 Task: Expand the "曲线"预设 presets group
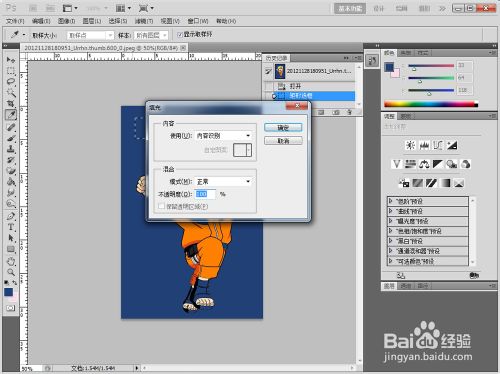click(x=391, y=211)
